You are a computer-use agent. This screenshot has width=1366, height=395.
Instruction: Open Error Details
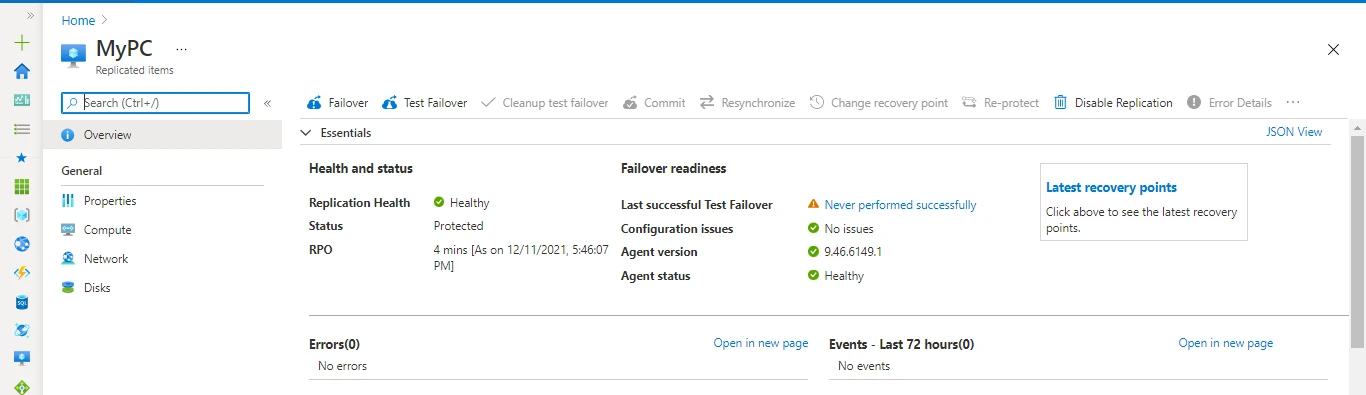point(1229,103)
